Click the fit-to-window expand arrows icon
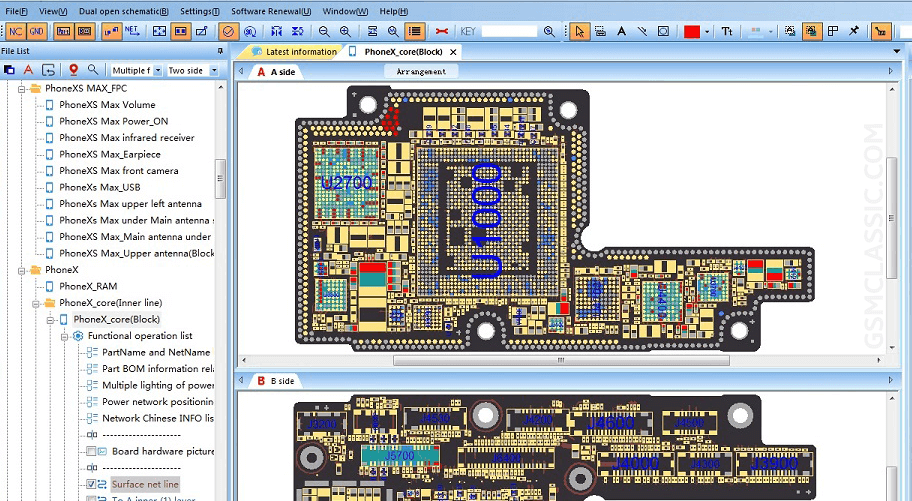This screenshot has height=501, width=912. click(x=159, y=31)
